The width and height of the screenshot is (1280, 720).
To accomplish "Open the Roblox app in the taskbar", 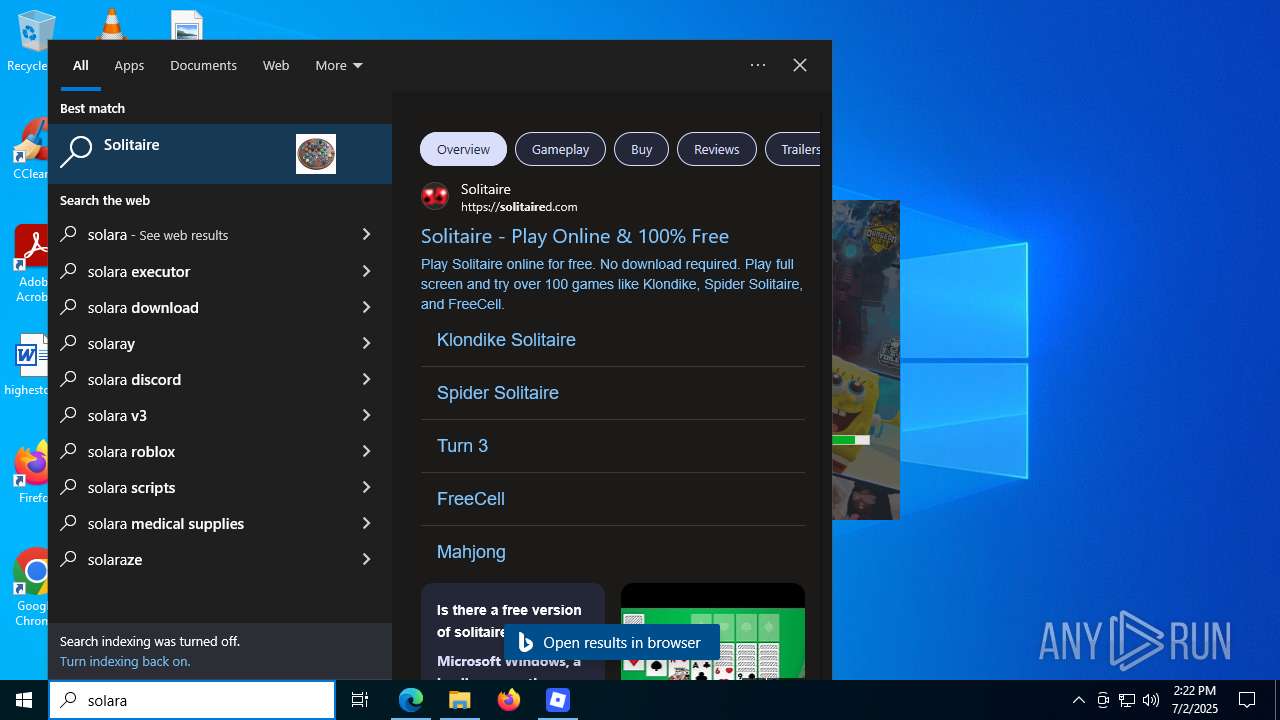I will coord(558,700).
